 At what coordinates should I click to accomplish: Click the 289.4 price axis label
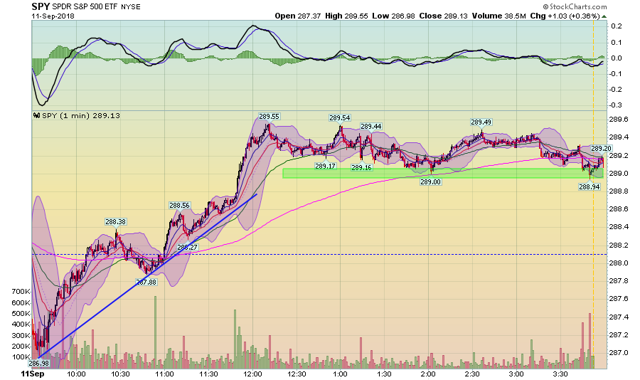pos(618,138)
